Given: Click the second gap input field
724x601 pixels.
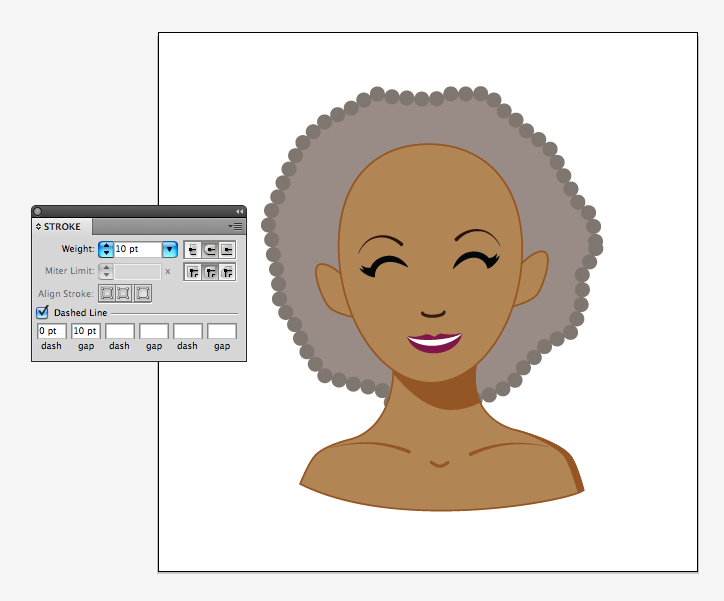Looking at the screenshot, I should 154,331.
